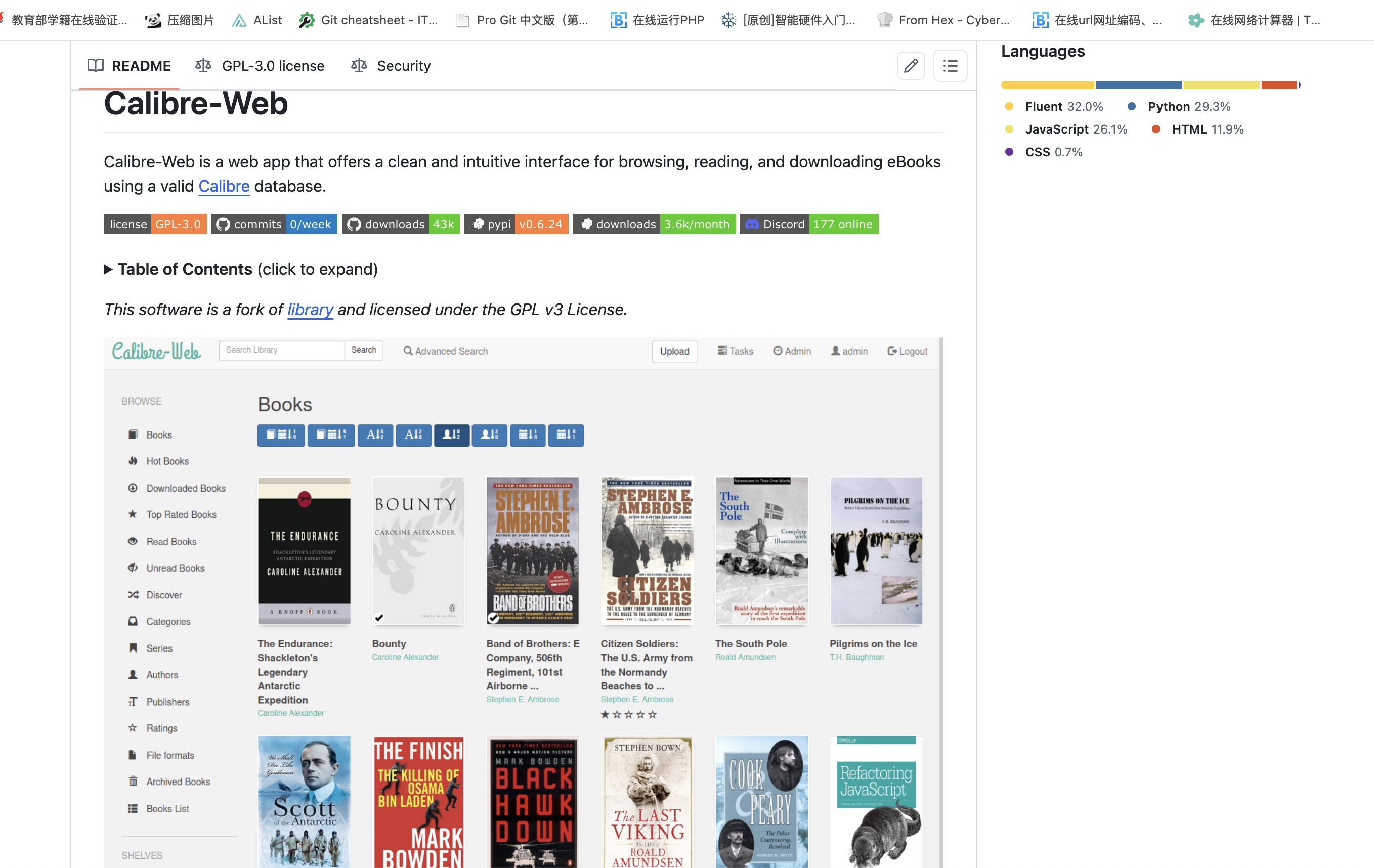Click the commits 0/week badge
1374x868 pixels.
point(274,224)
